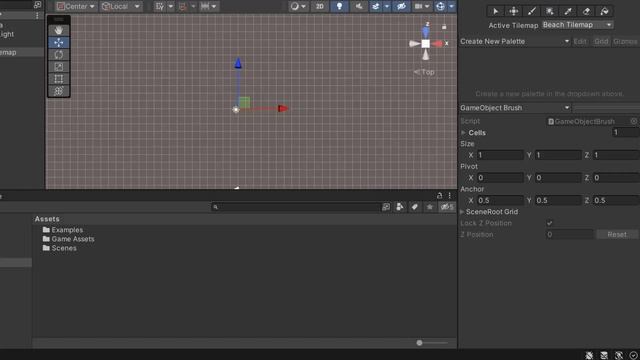Open the Create New Palette dropdown

[x=514, y=41]
